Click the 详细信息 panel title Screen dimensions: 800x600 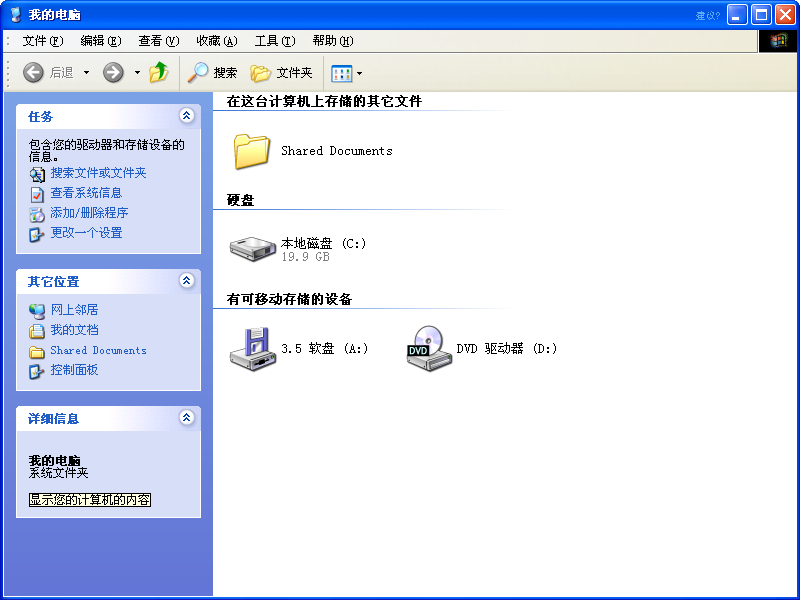[54, 419]
